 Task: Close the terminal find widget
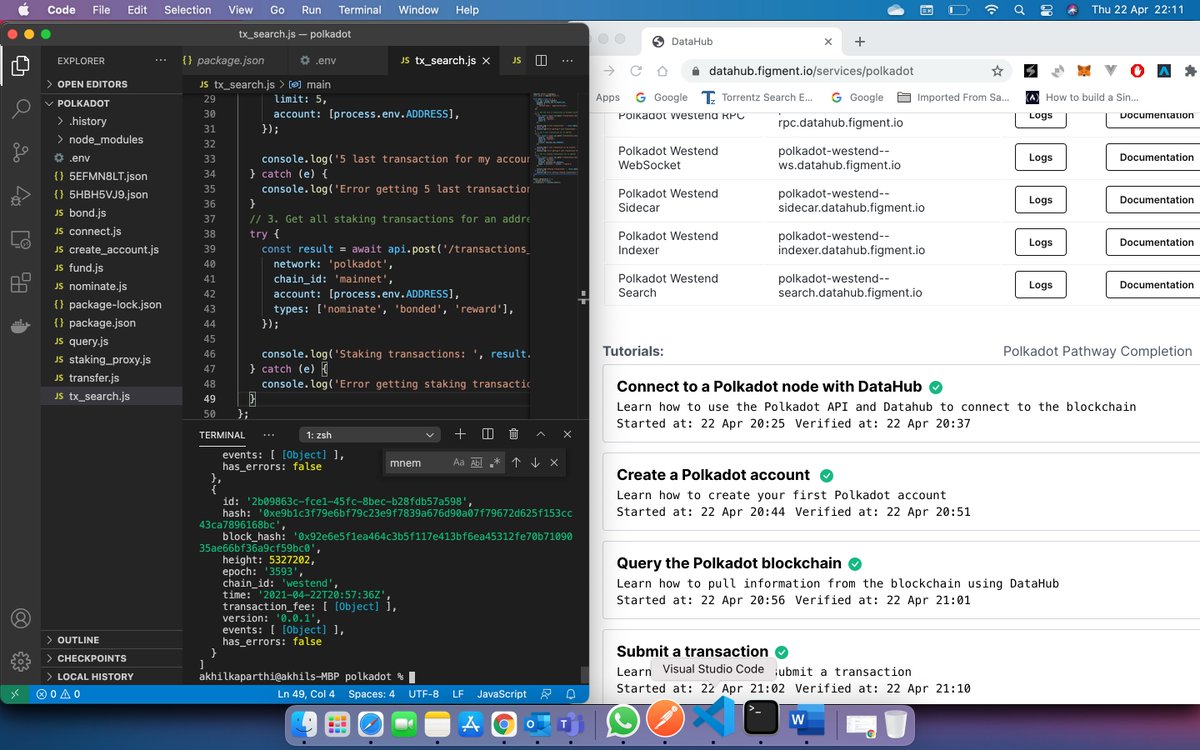click(554, 462)
